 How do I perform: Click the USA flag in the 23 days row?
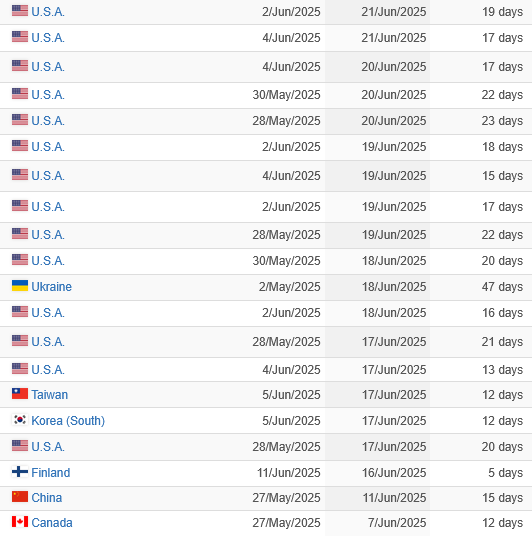pyautogui.click(x=20, y=120)
